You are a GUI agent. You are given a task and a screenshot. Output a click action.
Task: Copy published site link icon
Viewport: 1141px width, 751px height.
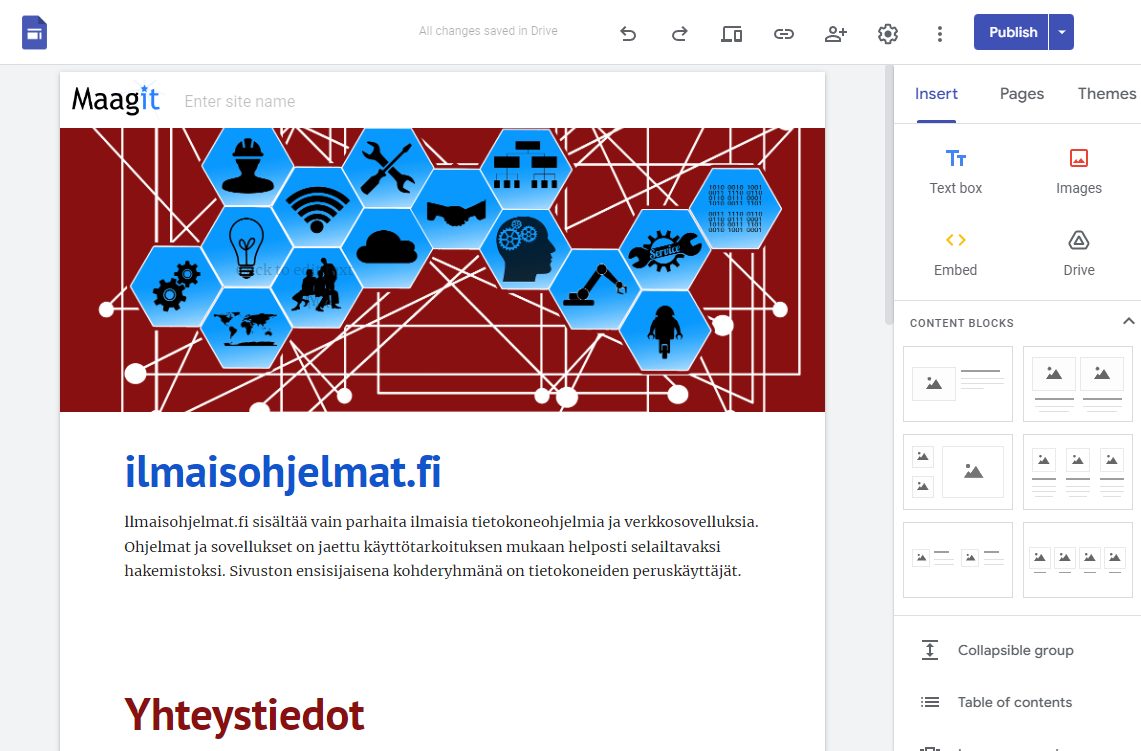[x=784, y=33]
